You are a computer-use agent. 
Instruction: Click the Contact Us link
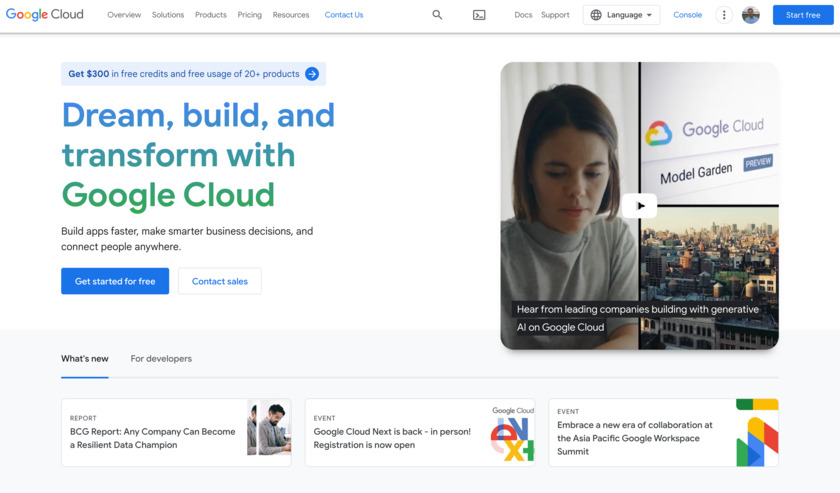tap(344, 15)
